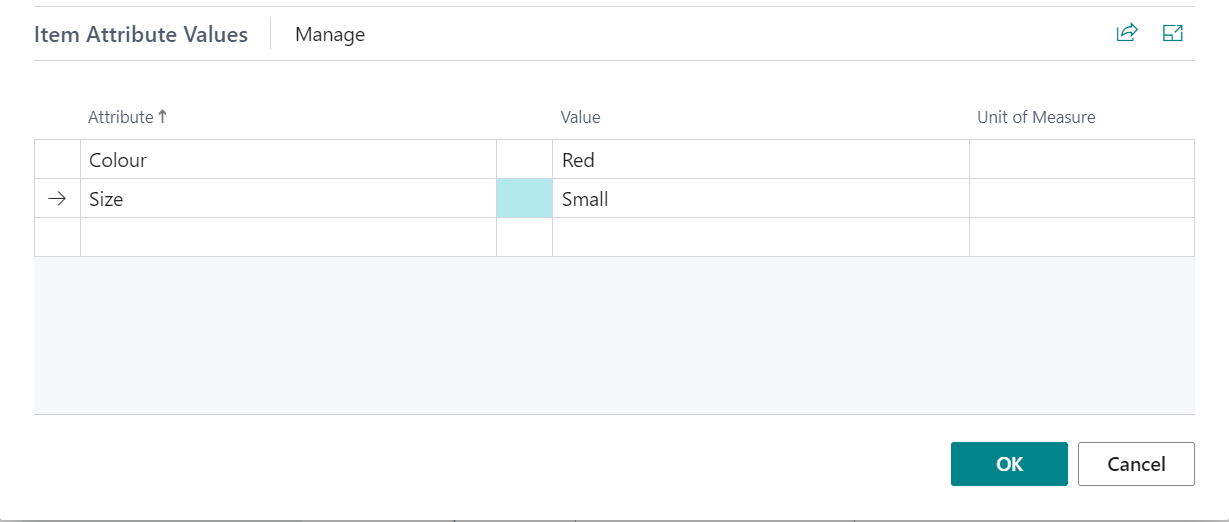This screenshot has height=522, width=1229.
Task: Click the Small value cell
Action: (760, 199)
